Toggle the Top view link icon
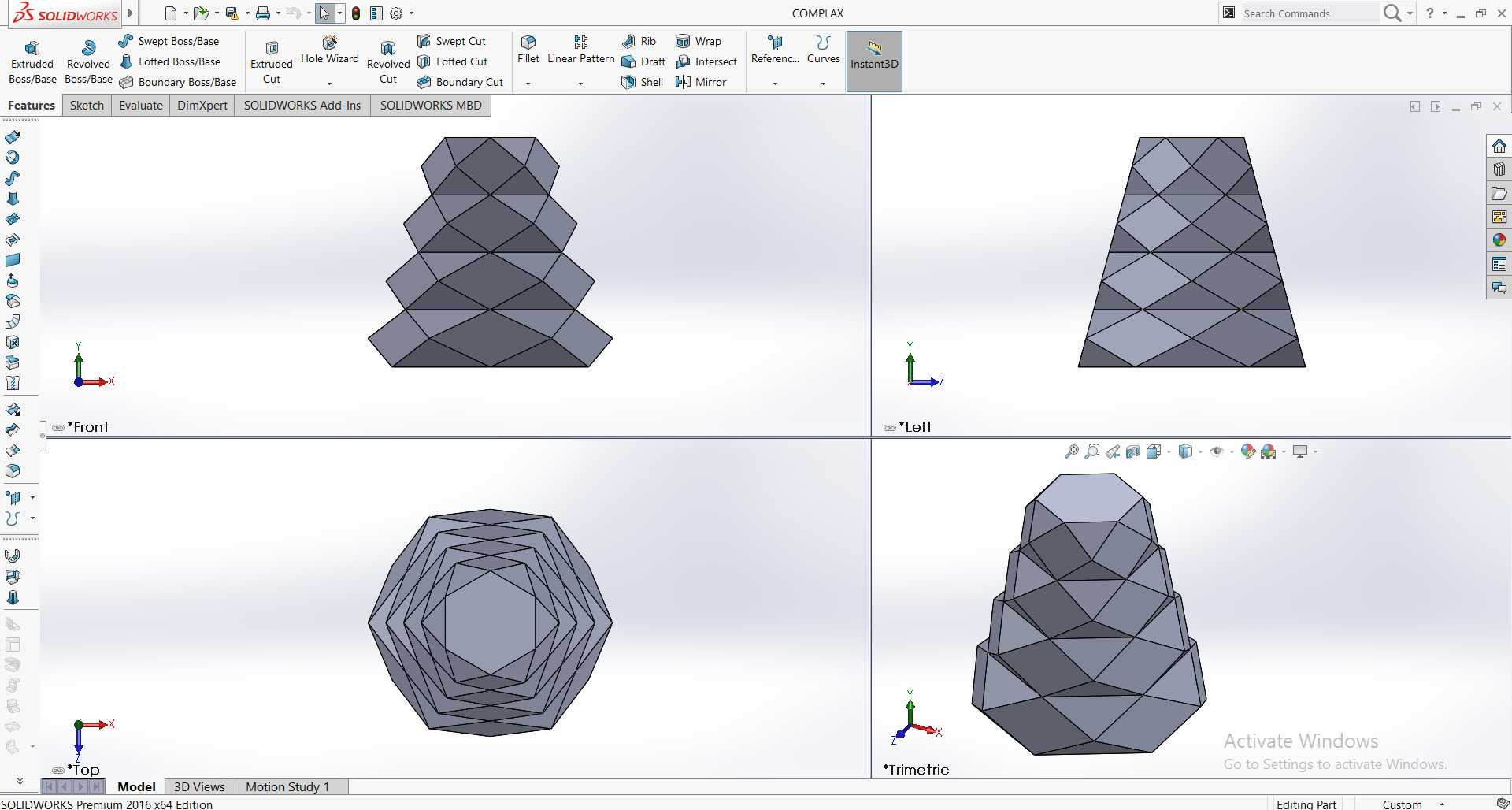The height and width of the screenshot is (810, 1512). [x=57, y=770]
